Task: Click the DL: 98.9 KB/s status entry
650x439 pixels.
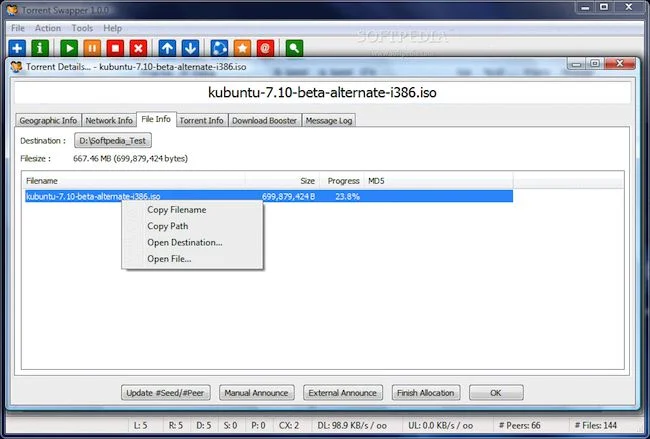Action: pos(352,425)
